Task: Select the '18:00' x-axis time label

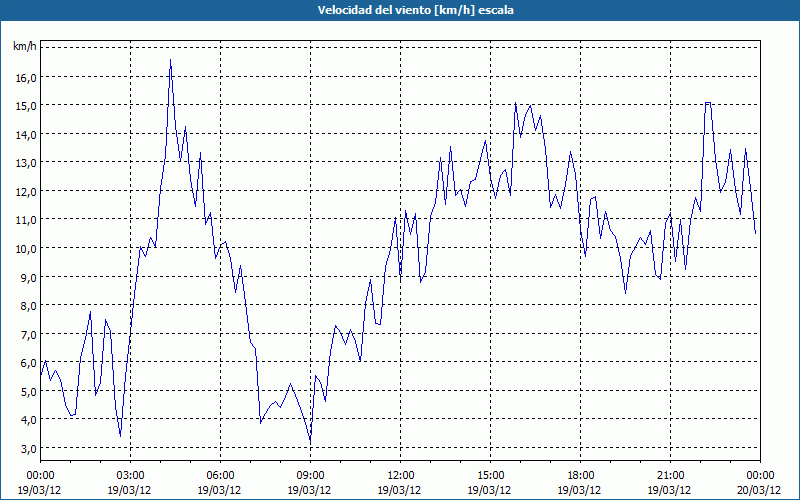Action: pos(580,476)
